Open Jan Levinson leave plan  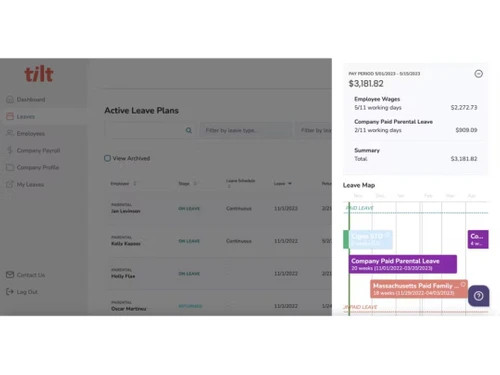(126, 211)
